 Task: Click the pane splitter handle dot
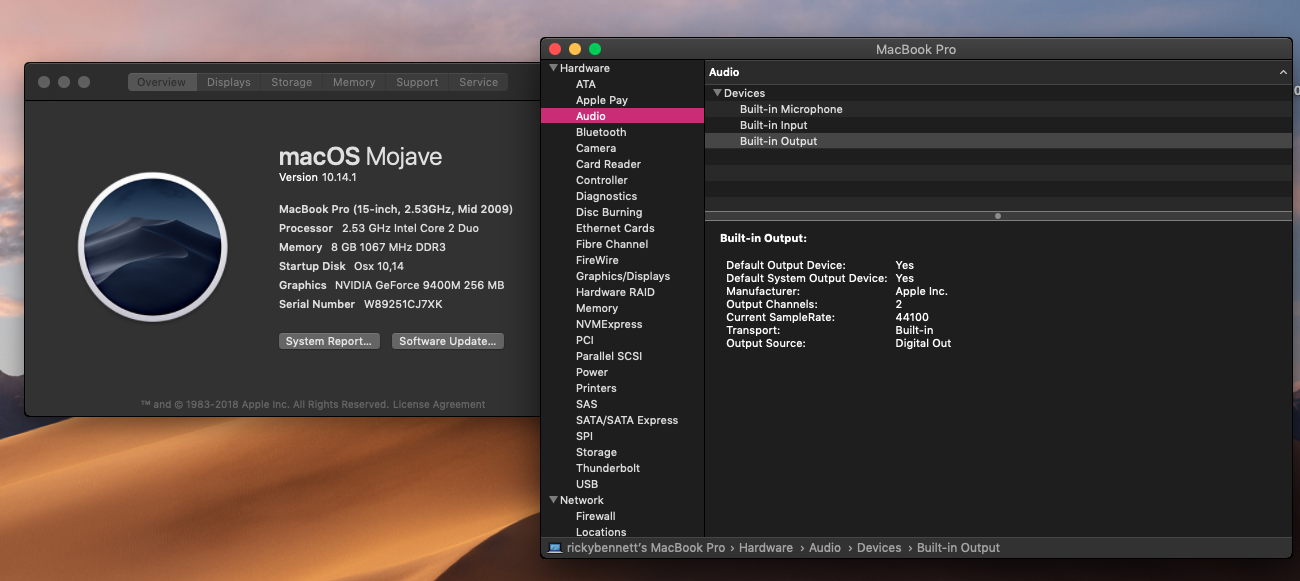(x=998, y=216)
